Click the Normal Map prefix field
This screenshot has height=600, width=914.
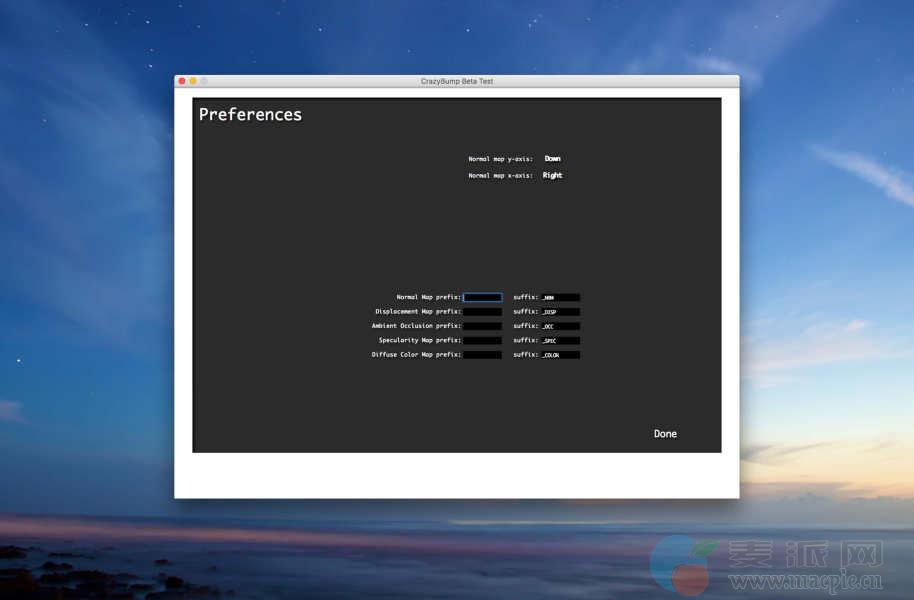pos(482,297)
